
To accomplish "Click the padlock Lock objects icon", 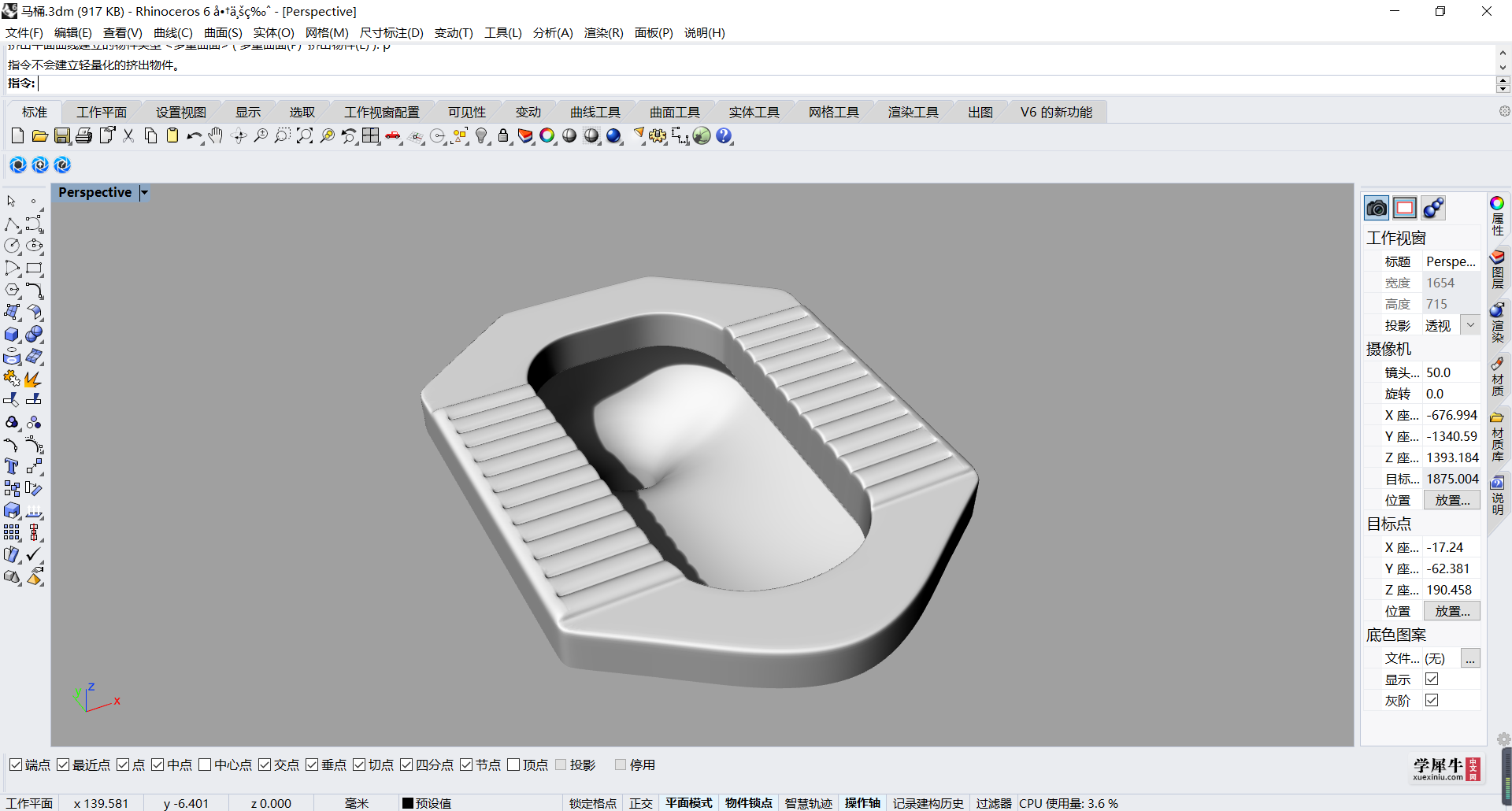I will pos(503,136).
